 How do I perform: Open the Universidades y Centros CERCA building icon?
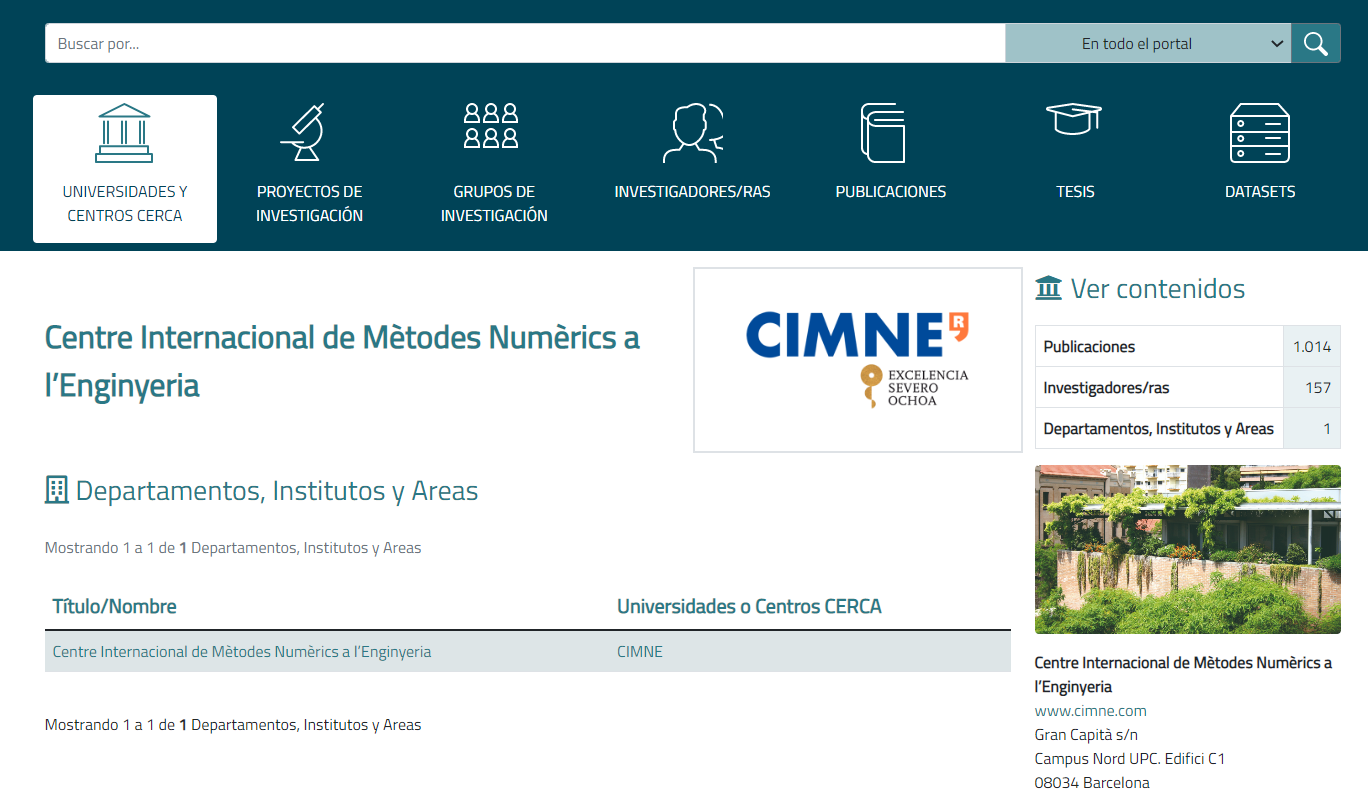(124, 133)
